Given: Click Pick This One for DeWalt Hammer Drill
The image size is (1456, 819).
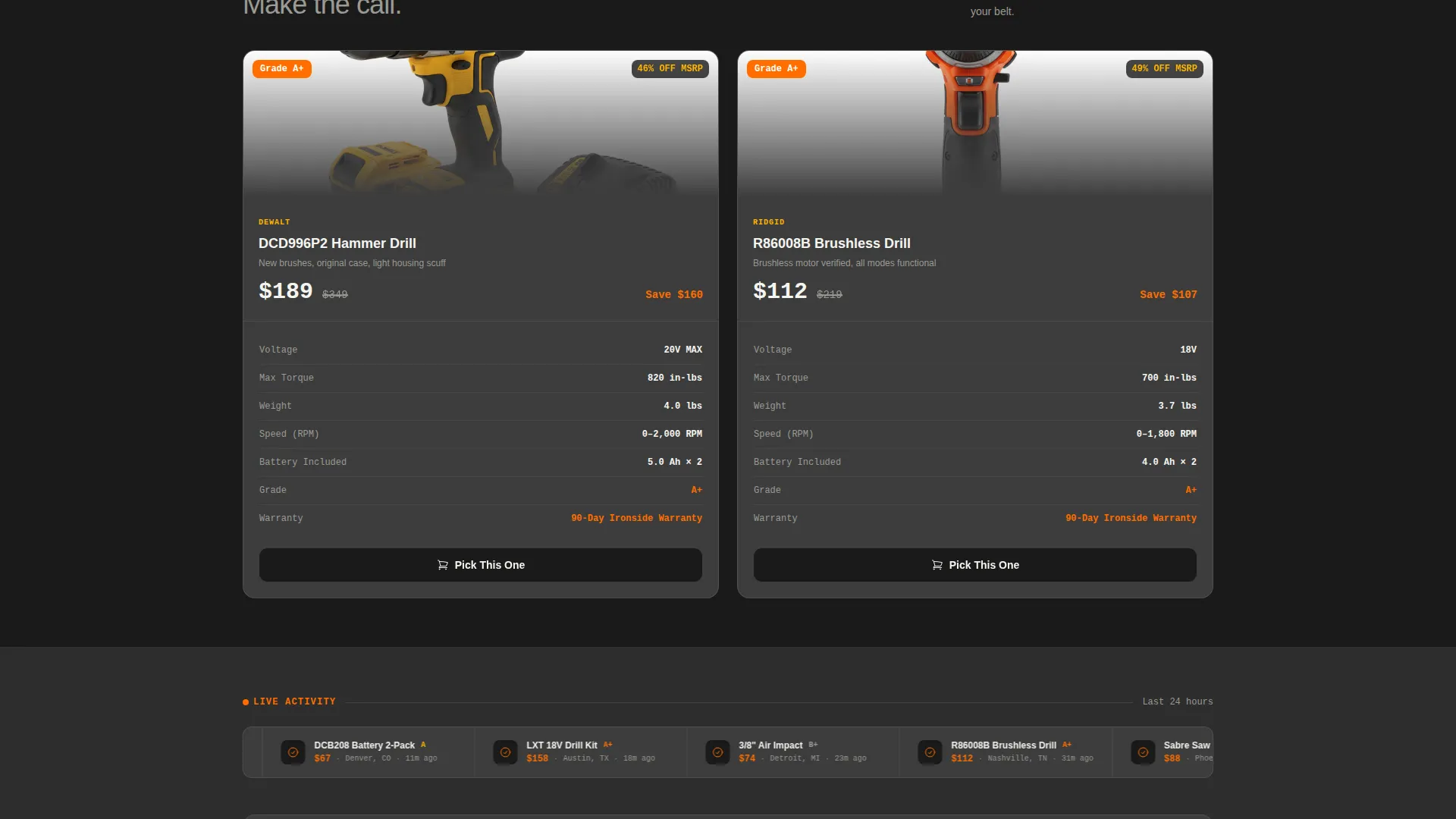Looking at the screenshot, I should click(480, 565).
